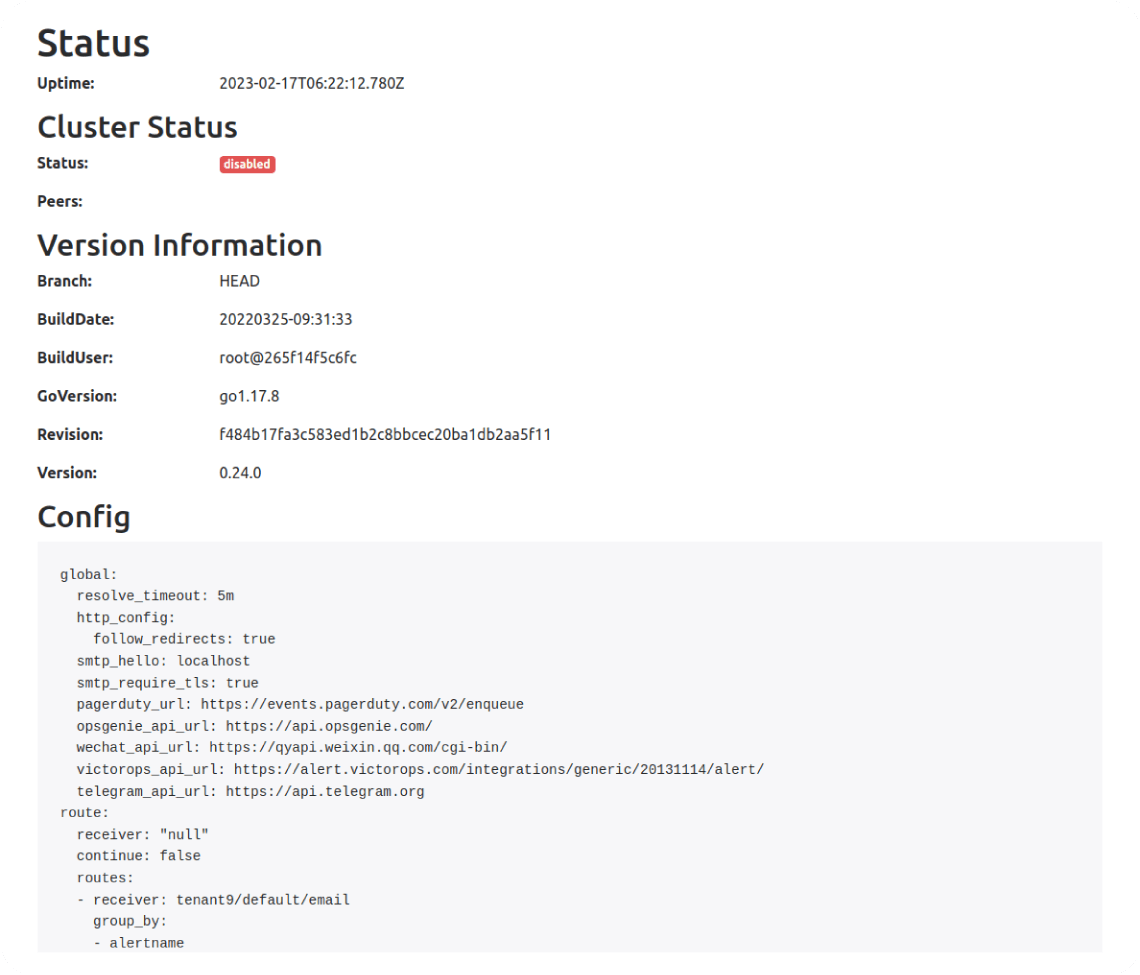Select the Branch value HEAD

[239, 281]
